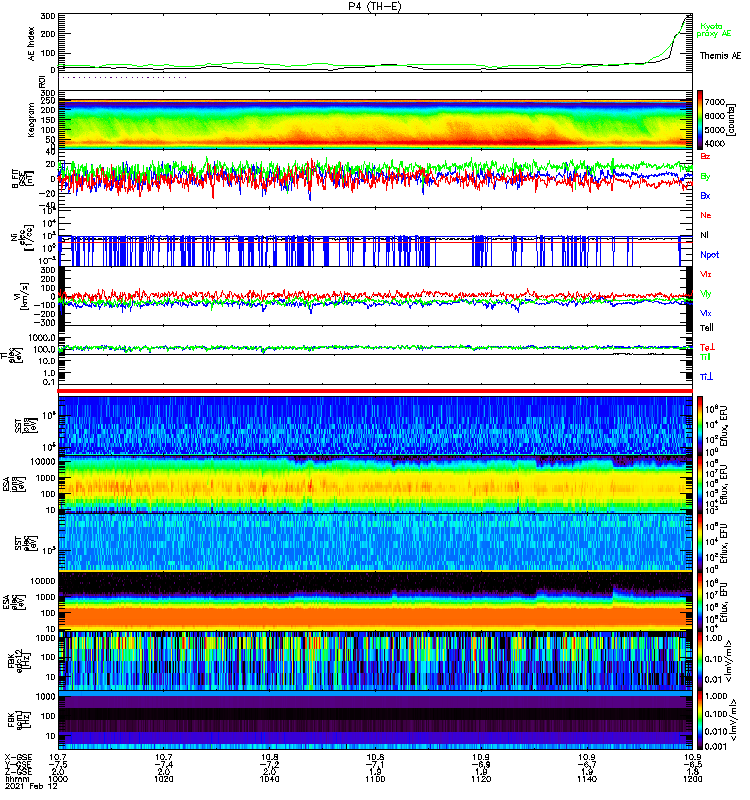
Task: Click the red Te⊥ temperature legend label
Action: coord(707,347)
